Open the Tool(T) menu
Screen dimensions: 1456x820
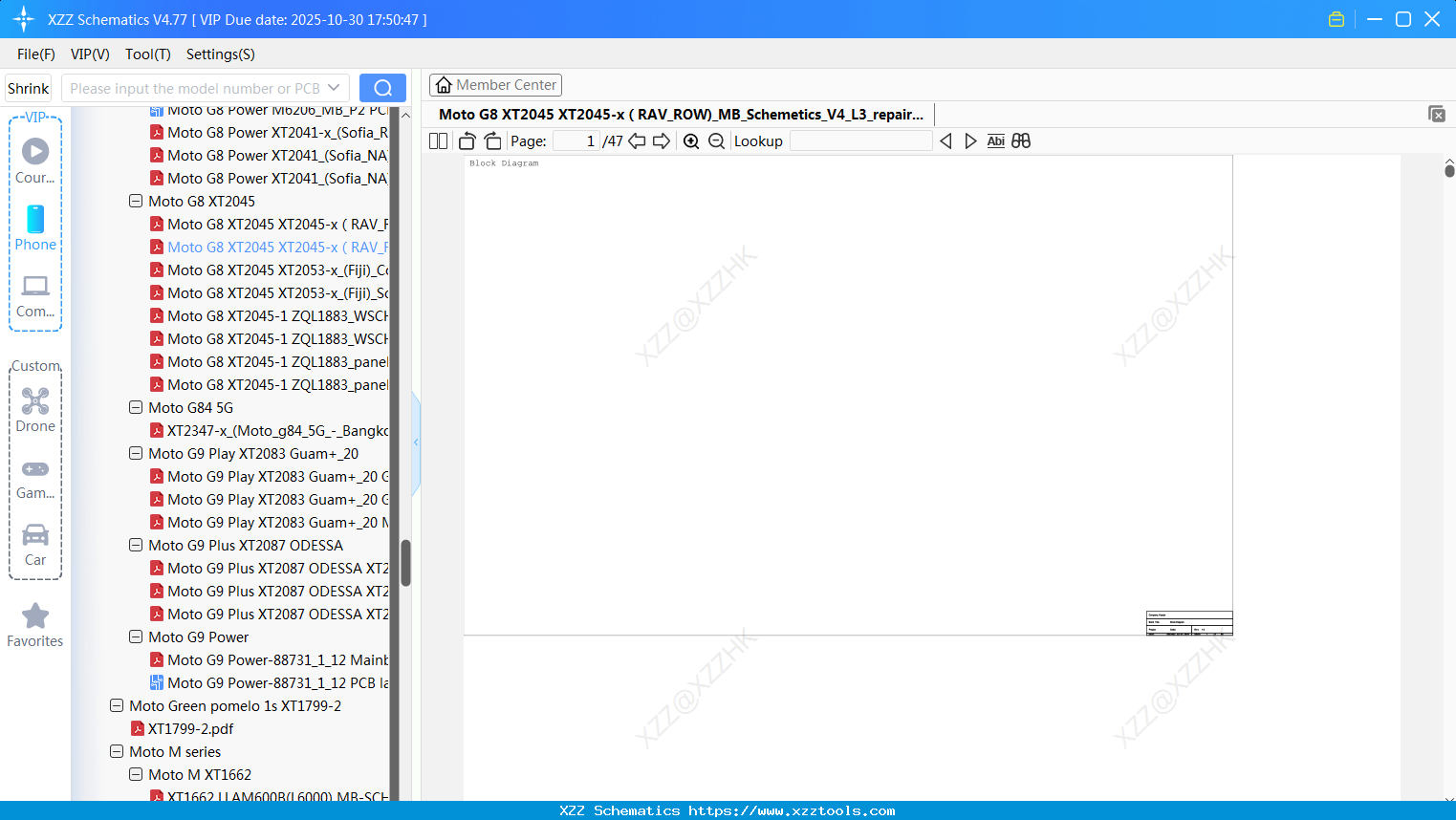(x=148, y=54)
